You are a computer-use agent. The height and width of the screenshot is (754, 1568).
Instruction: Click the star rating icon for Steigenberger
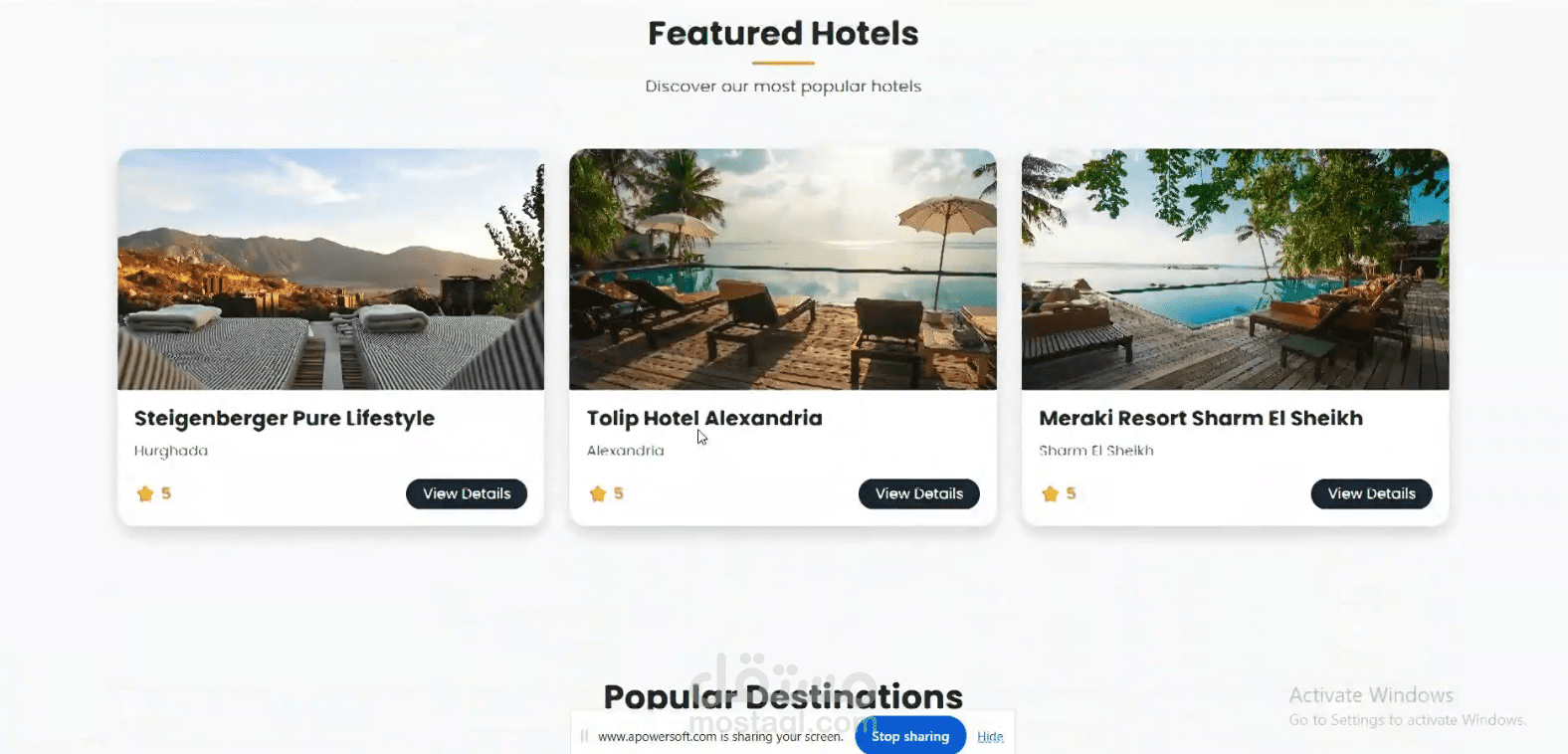click(x=145, y=493)
